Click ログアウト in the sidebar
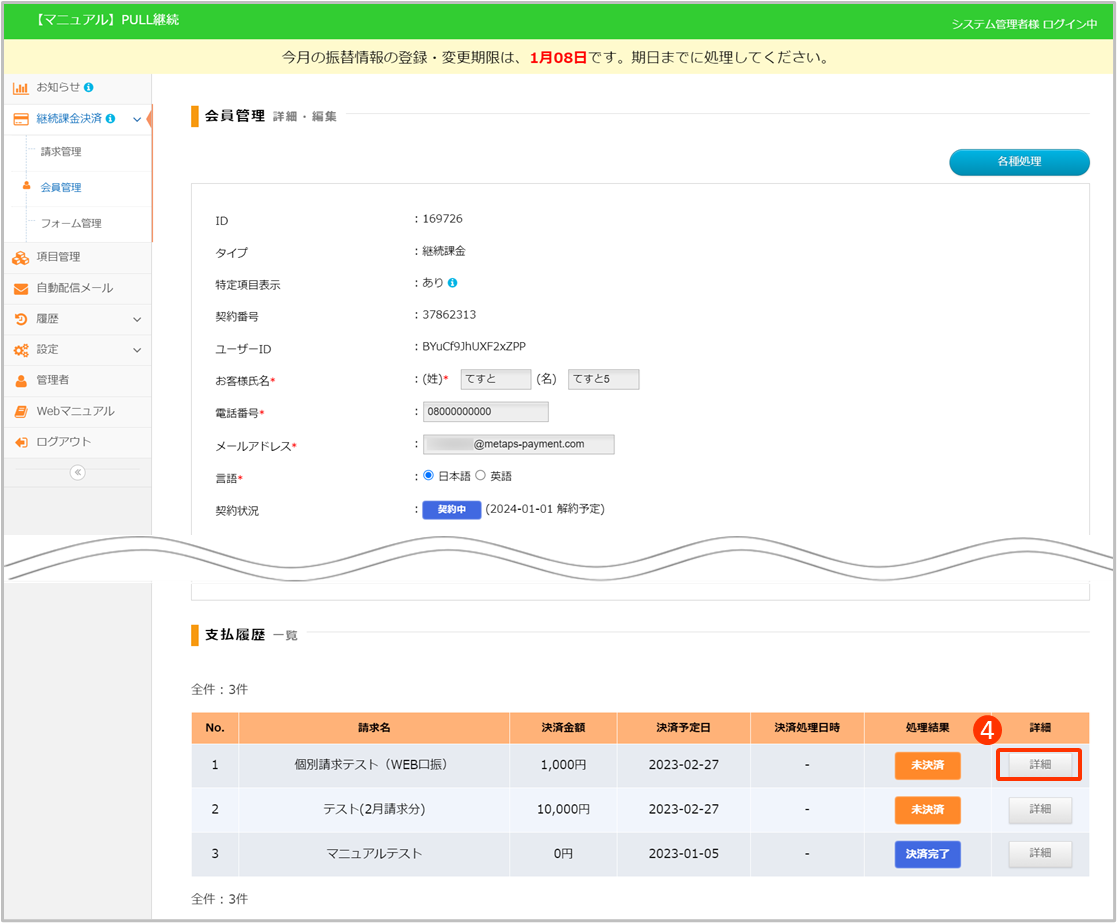 pos(63,442)
